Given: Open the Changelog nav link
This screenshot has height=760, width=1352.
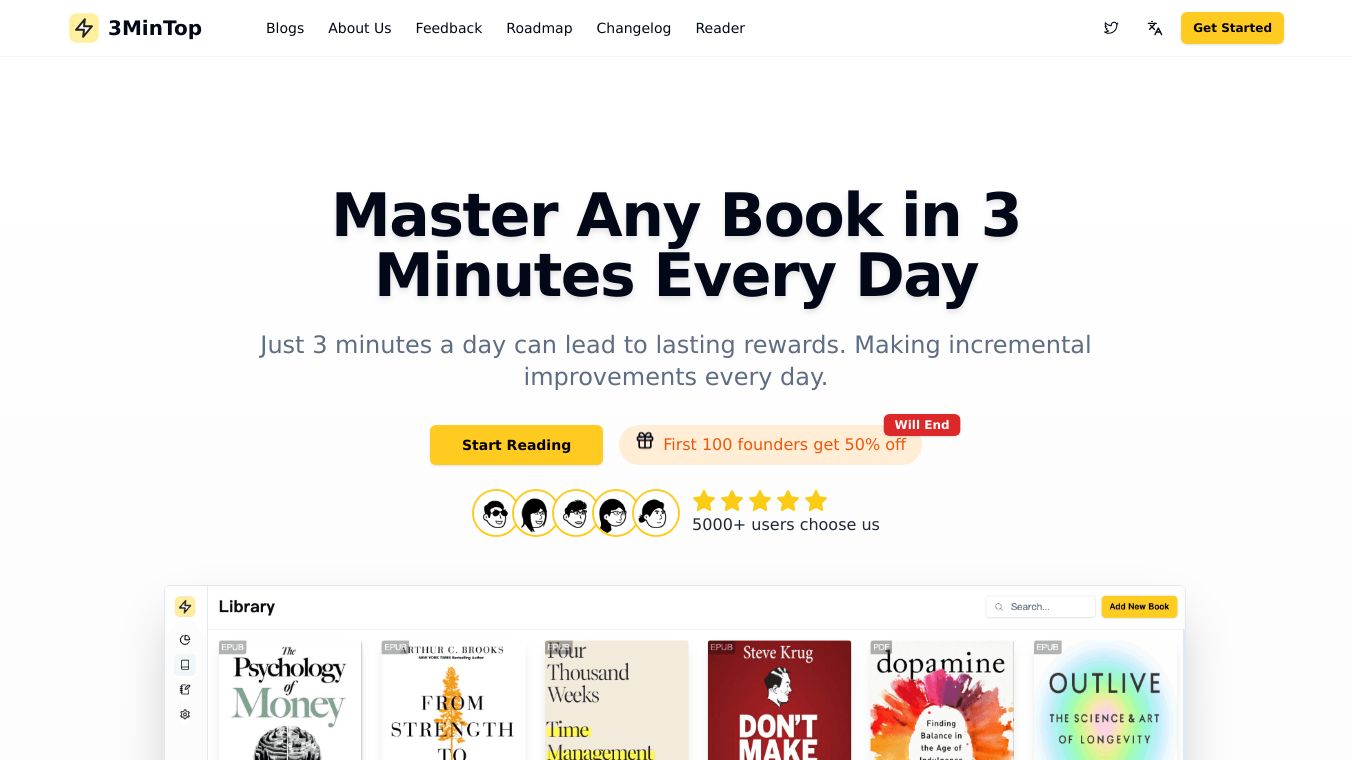Looking at the screenshot, I should [x=634, y=28].
